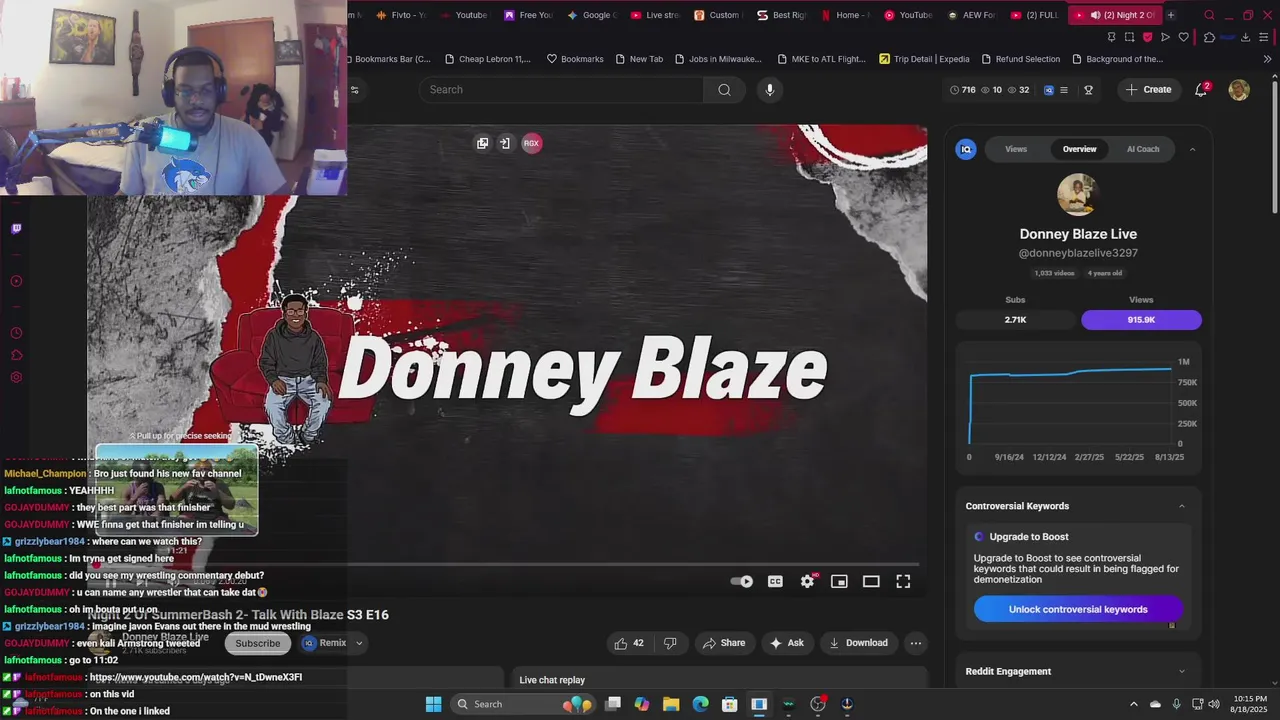Start voice search with the microphone icon
This screenshot has width=1280, height=720.
(x=769, y=90)
